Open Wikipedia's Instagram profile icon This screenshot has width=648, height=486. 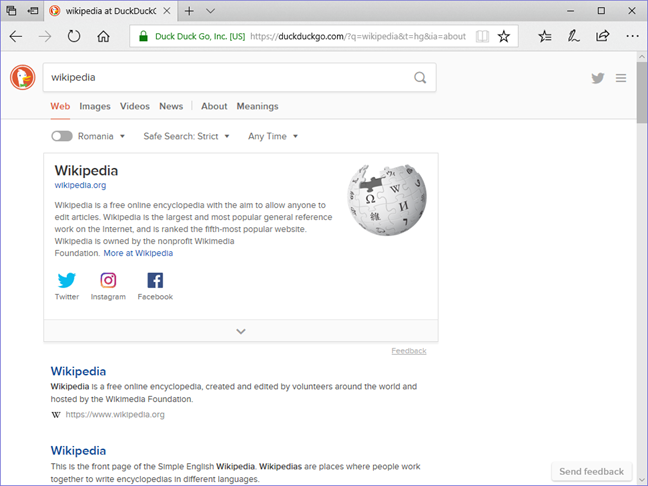(x=108, y=280)
